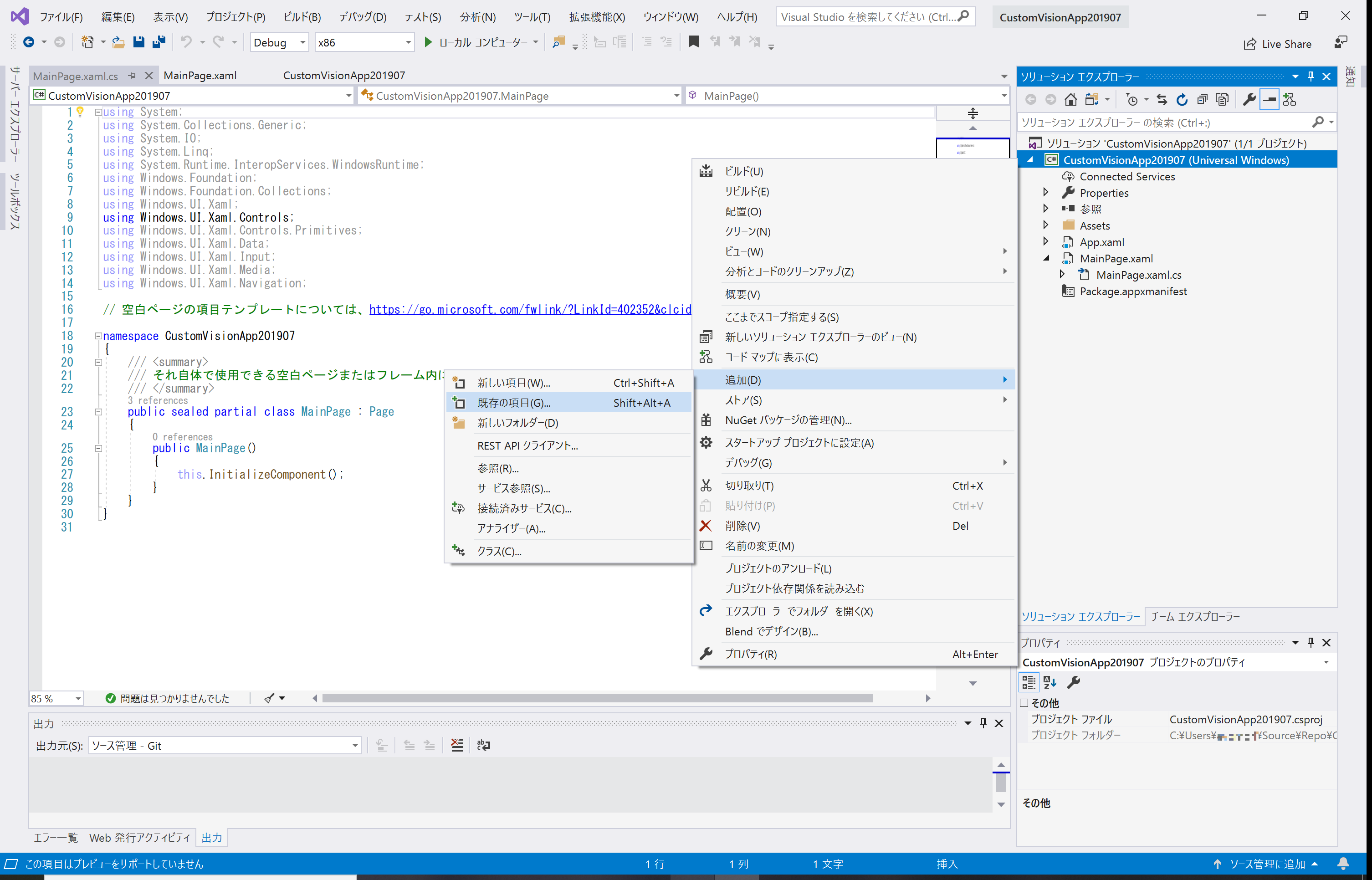Toggle word wrap in output pane

click(x=483, y=745)
